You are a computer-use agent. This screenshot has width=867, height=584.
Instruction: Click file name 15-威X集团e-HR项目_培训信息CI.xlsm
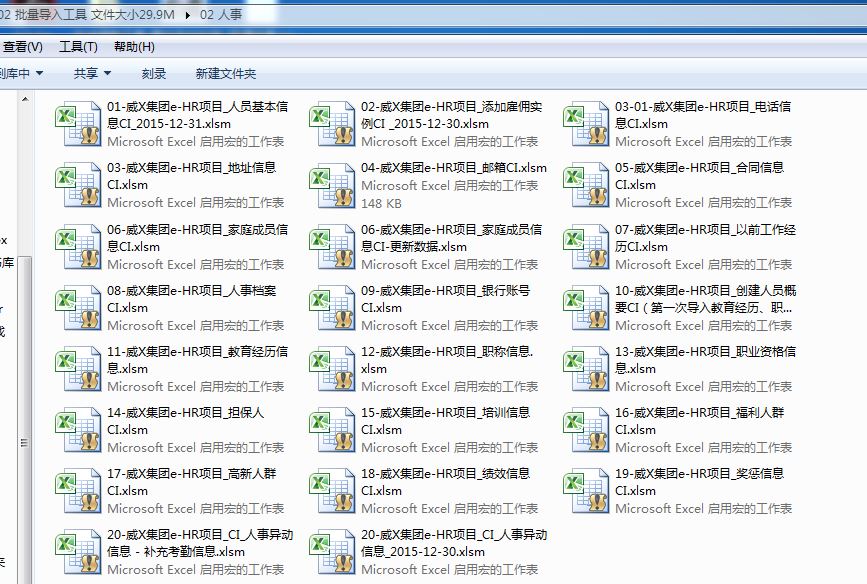coord(445,421)
